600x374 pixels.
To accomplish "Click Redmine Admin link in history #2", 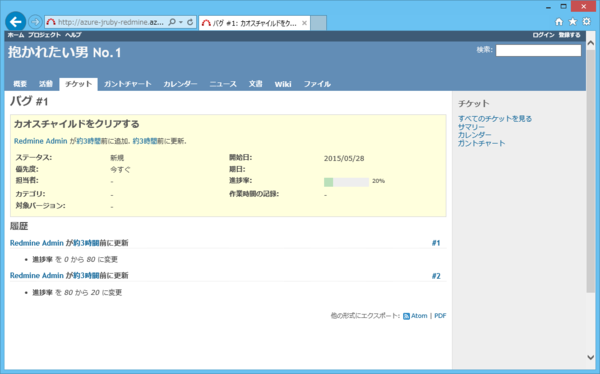I will click(37, 275).
